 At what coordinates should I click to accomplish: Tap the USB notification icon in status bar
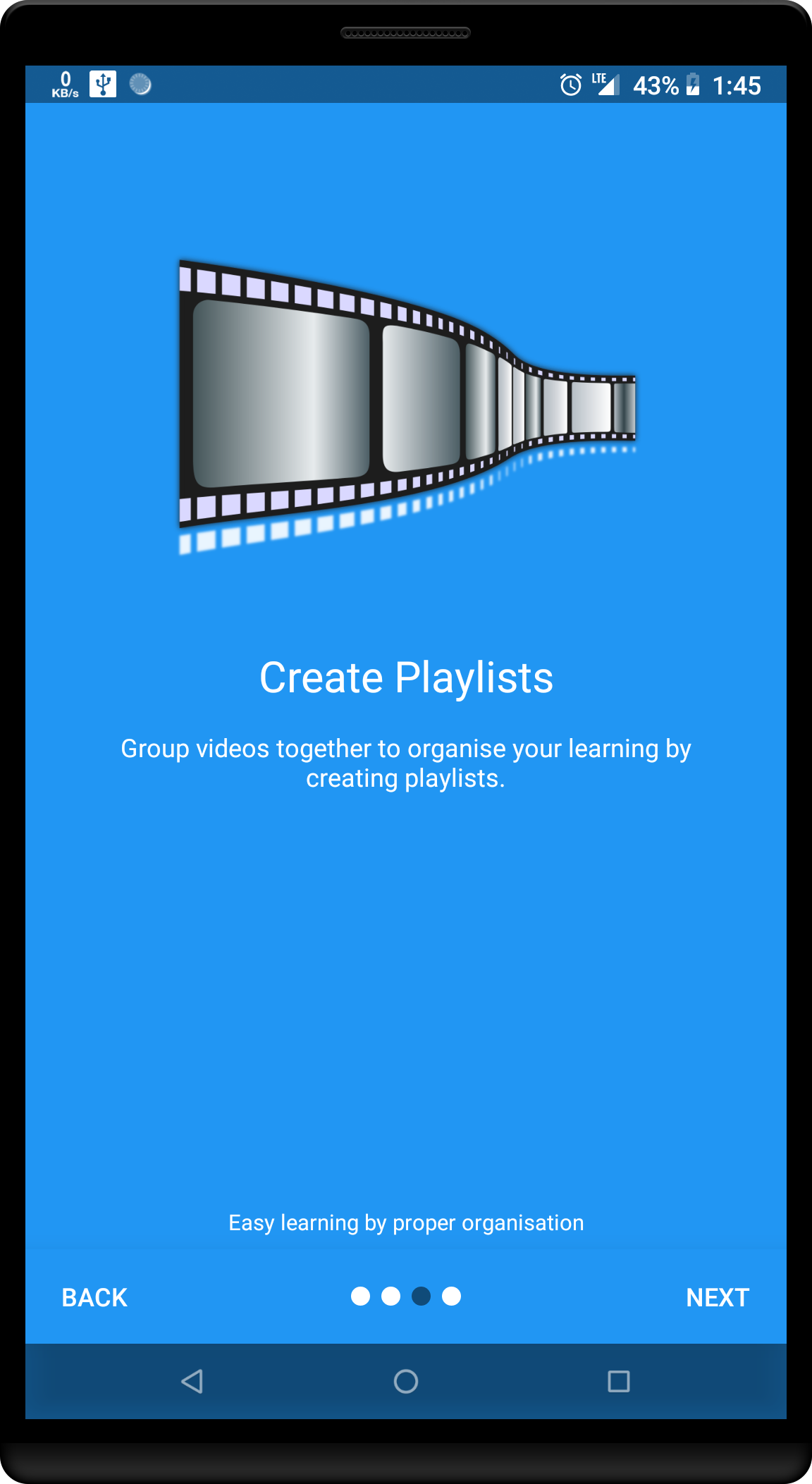(x=103, y=84)
